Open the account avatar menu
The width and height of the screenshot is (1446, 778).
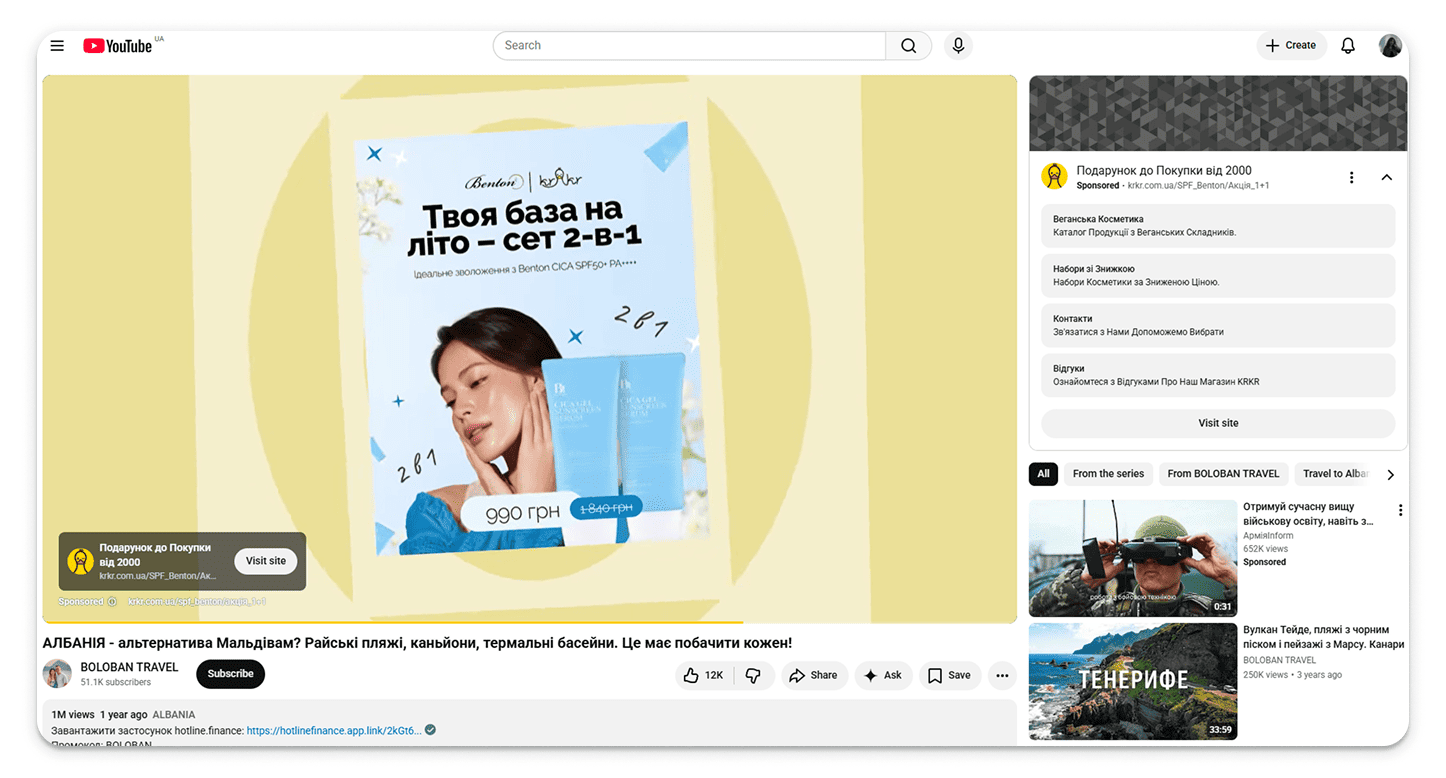[1390, 46]
